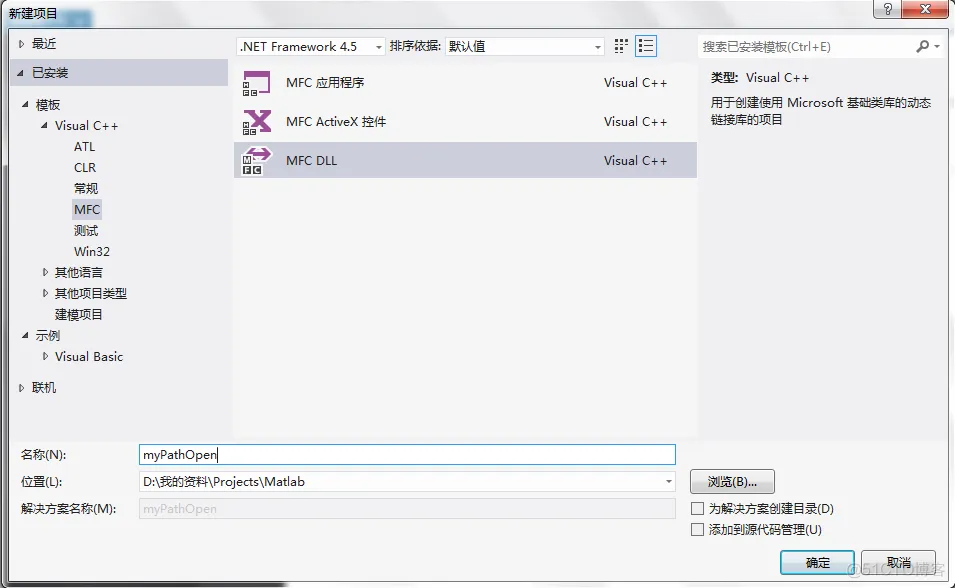
Task: Click 联机 label in the tree
Action: (44, 388)
